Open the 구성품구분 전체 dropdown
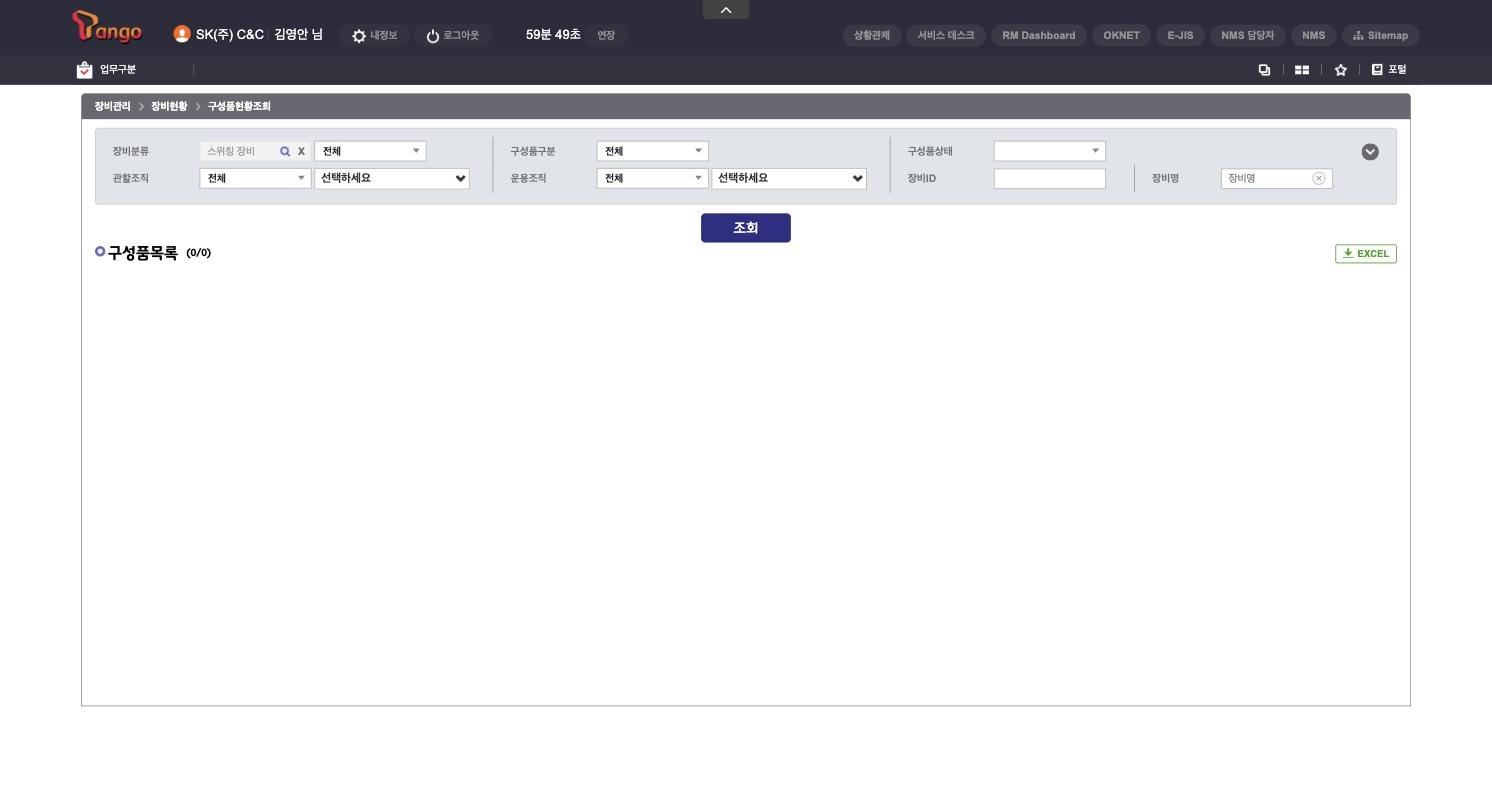Image resolution: width=1492 pixels, height=812 pixels. pyautogui.click(x=652, y=151)
